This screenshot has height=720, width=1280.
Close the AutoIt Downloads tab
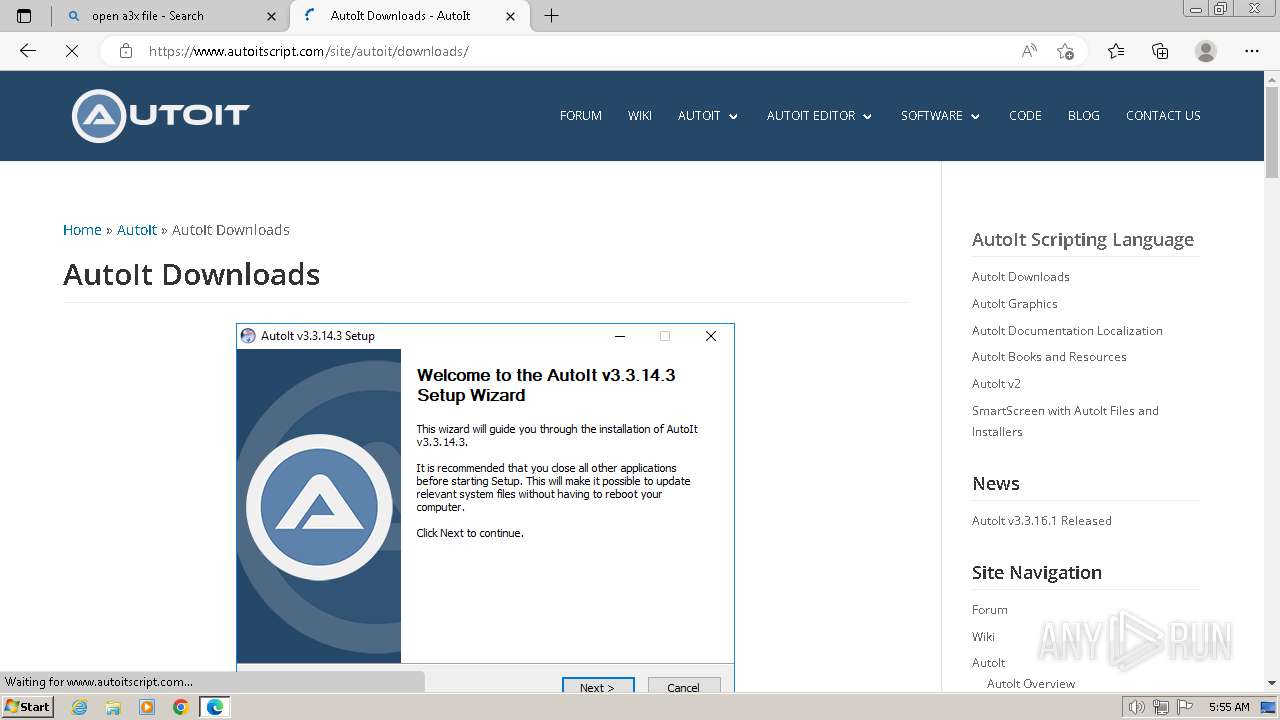(511, 16)
